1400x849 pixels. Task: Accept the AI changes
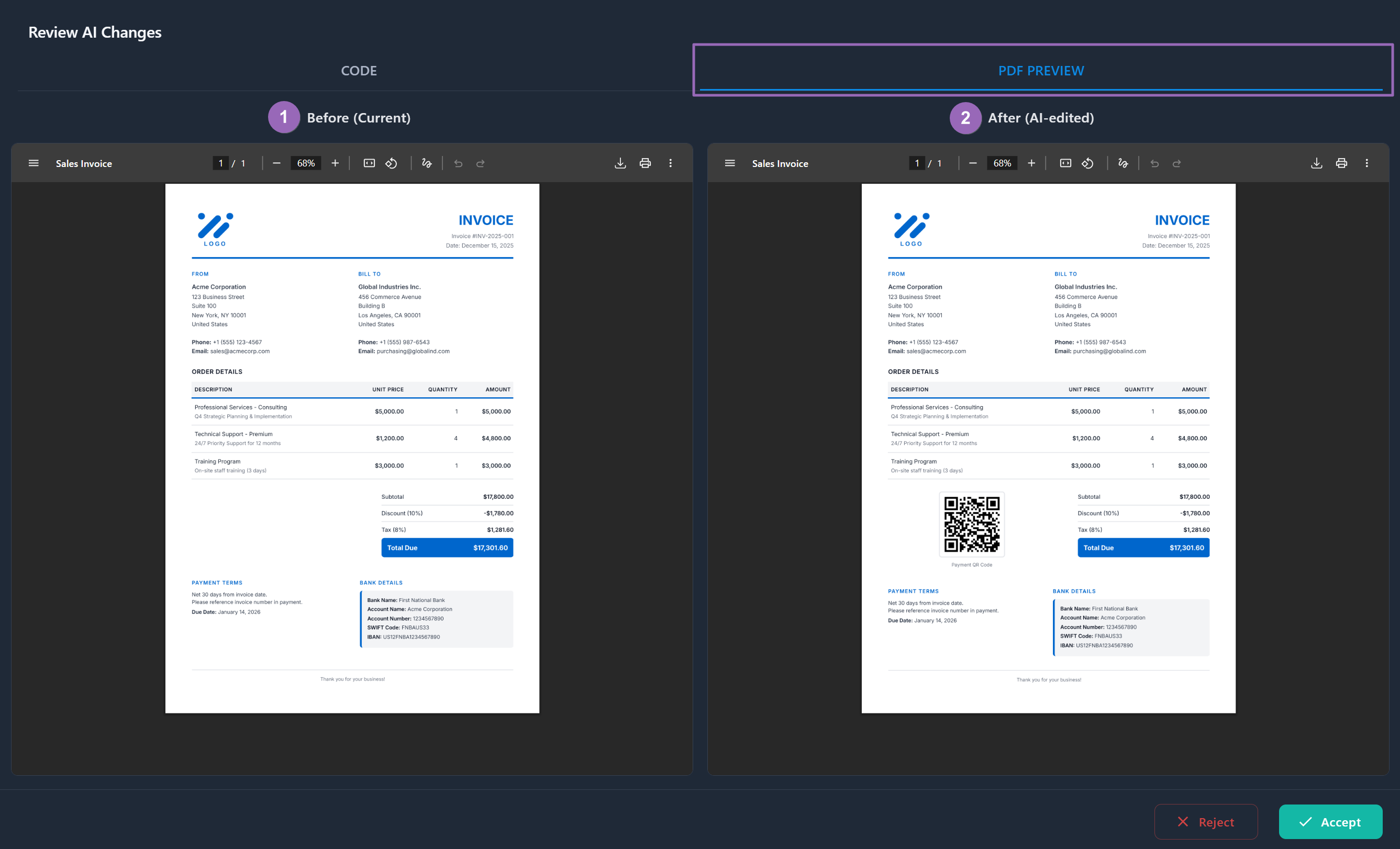coord(1330,822)
